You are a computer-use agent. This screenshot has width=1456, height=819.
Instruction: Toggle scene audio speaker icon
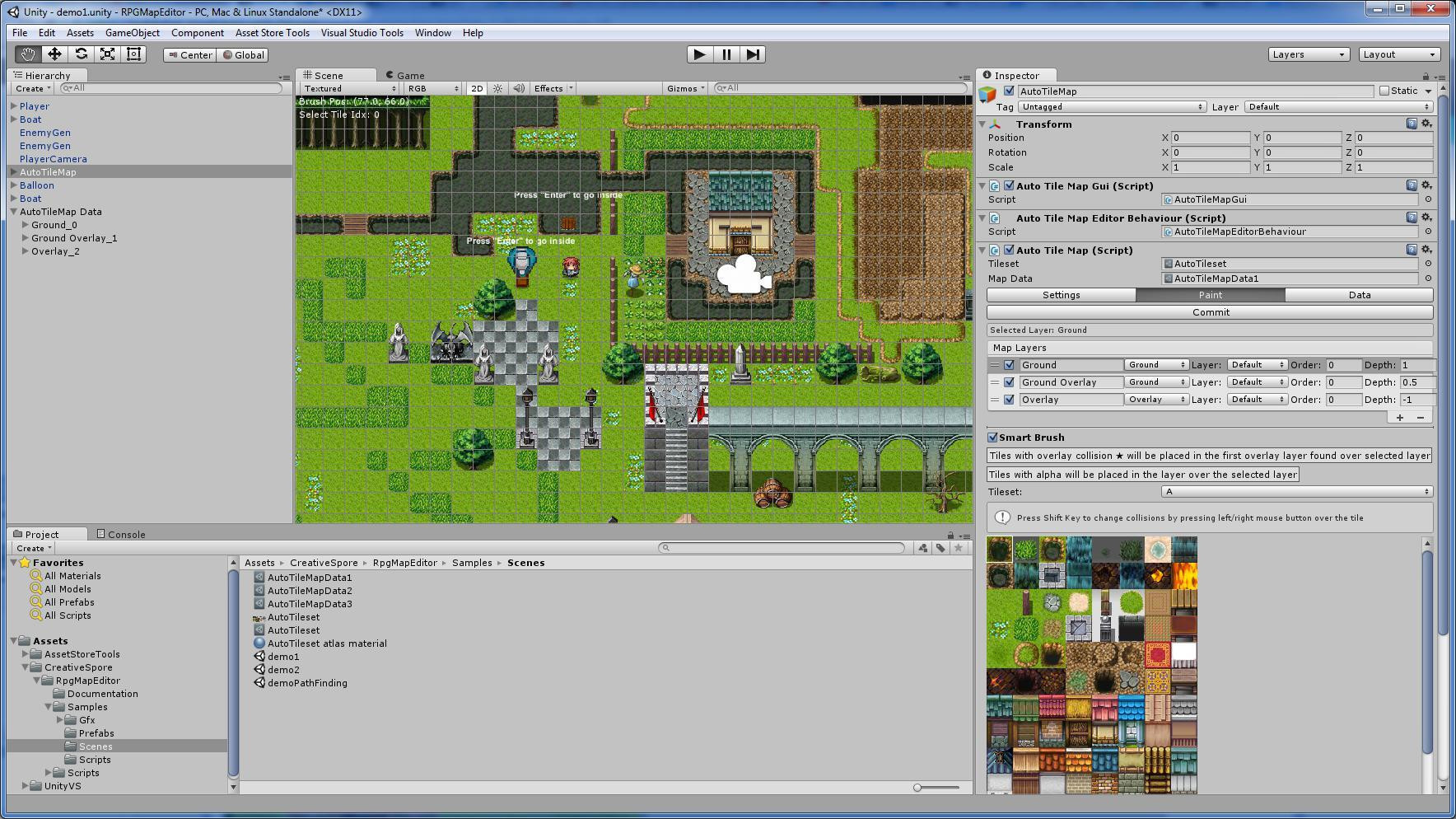(x=519, y=88)
